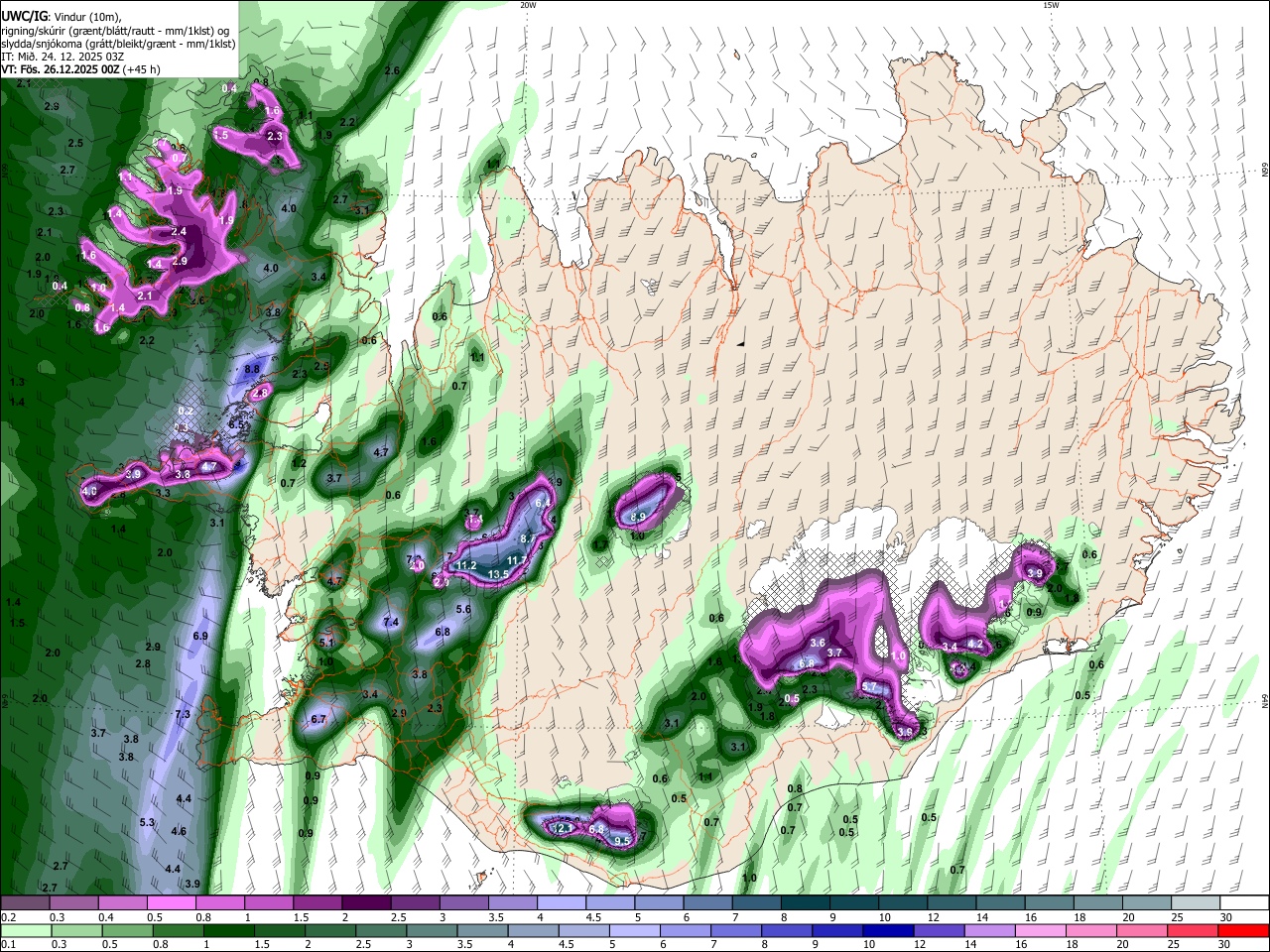This screenshot has height=952, width=1270.
Task: Click the '6.4' value at the outlined area's top
Action: 542,503
